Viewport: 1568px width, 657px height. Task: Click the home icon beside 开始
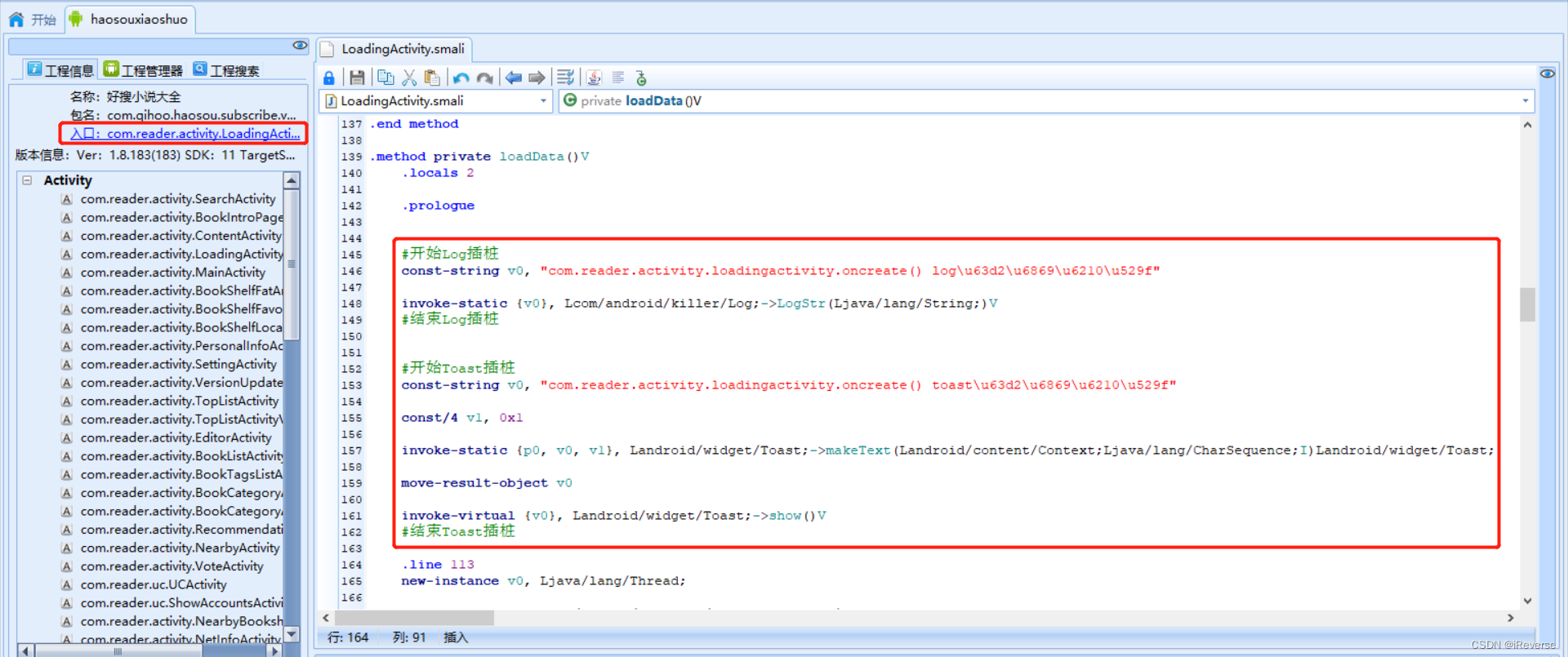[16, 19]
